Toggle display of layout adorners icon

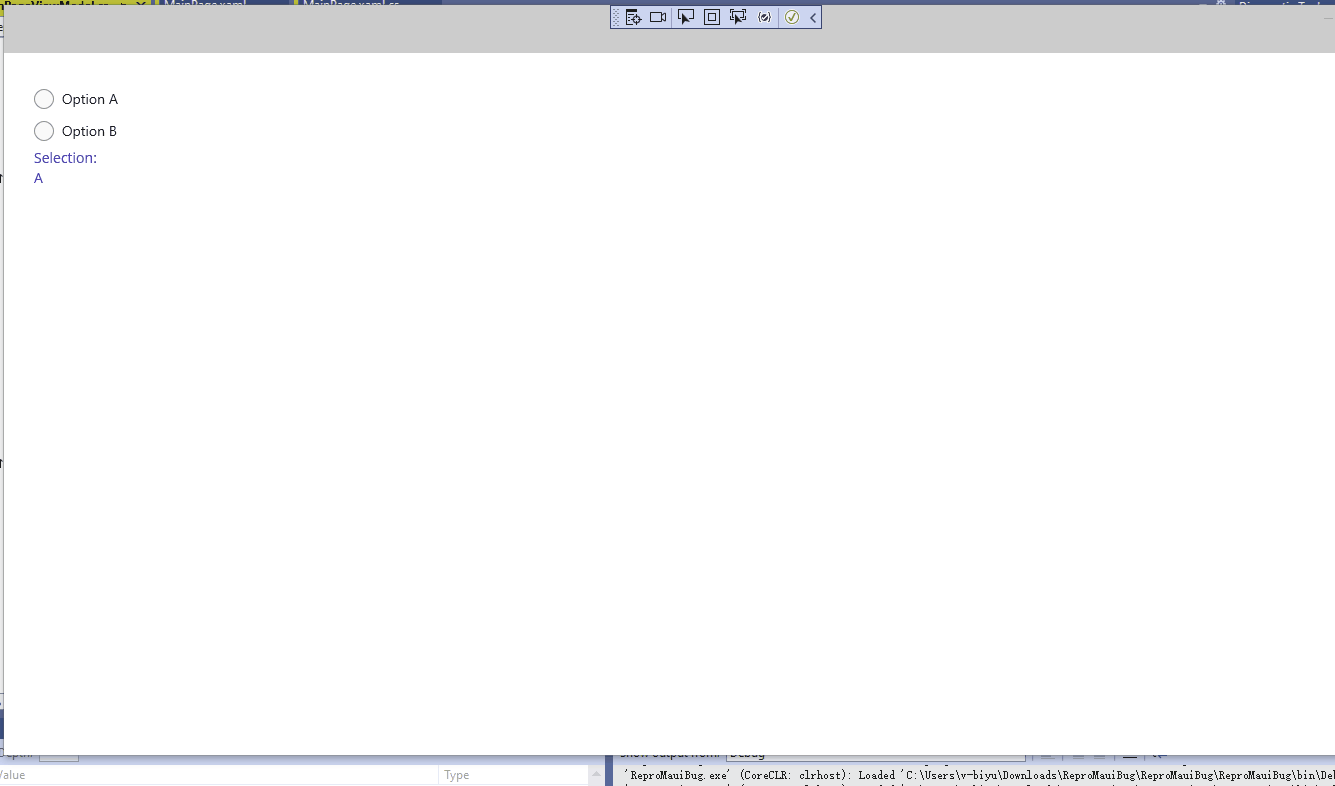[711, 17]
